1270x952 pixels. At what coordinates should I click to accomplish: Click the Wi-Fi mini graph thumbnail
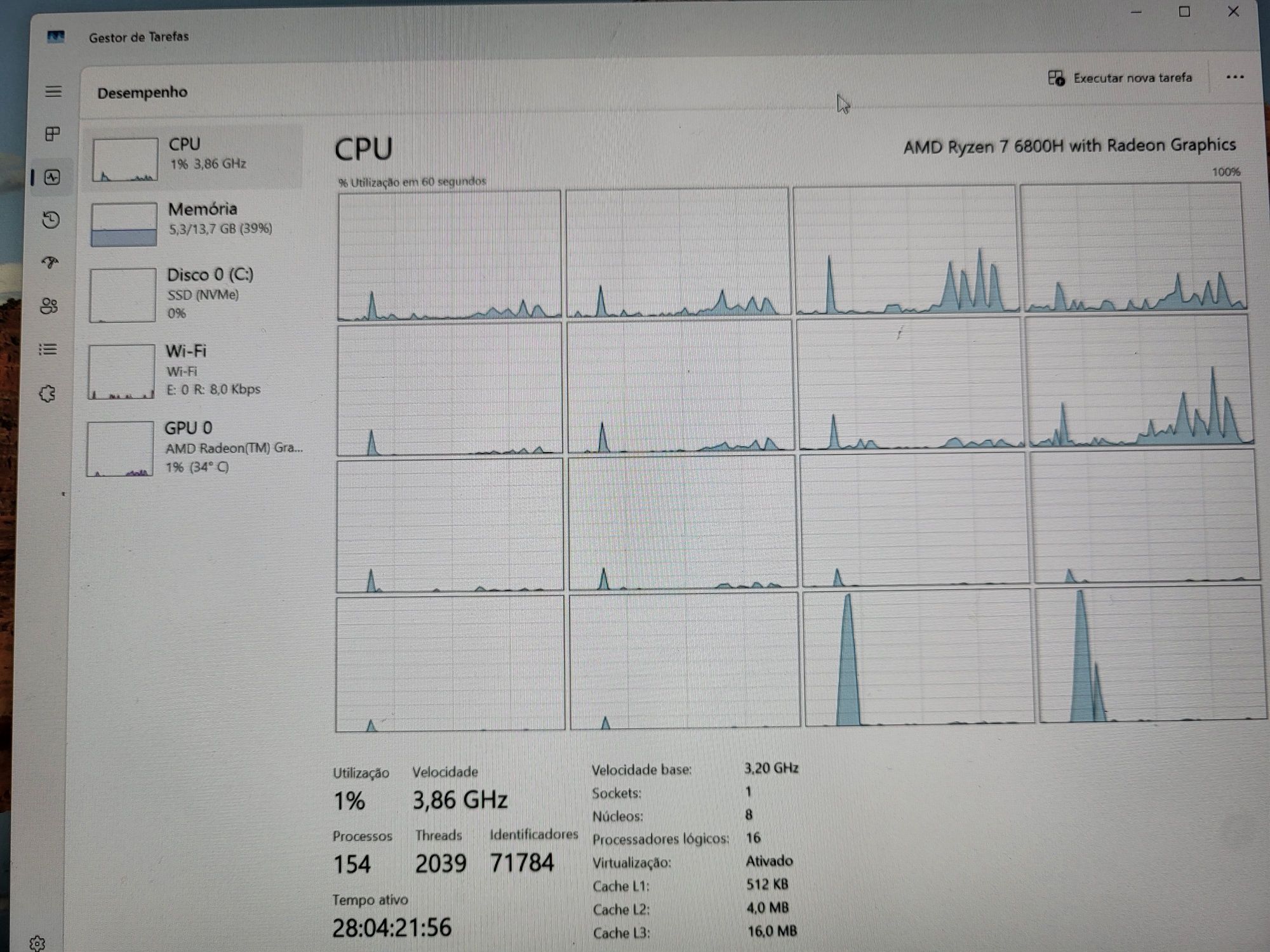pos(121,372)
